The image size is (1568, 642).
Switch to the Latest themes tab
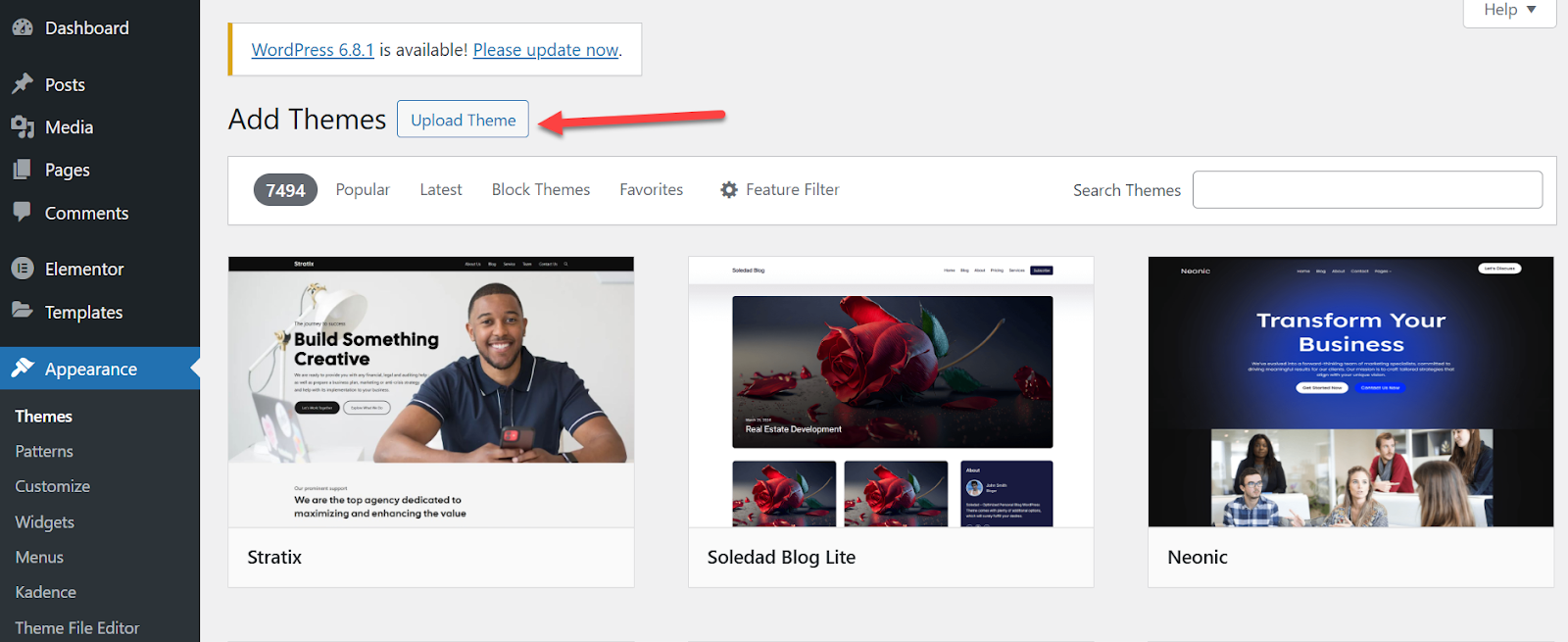[x=441, y=189]
